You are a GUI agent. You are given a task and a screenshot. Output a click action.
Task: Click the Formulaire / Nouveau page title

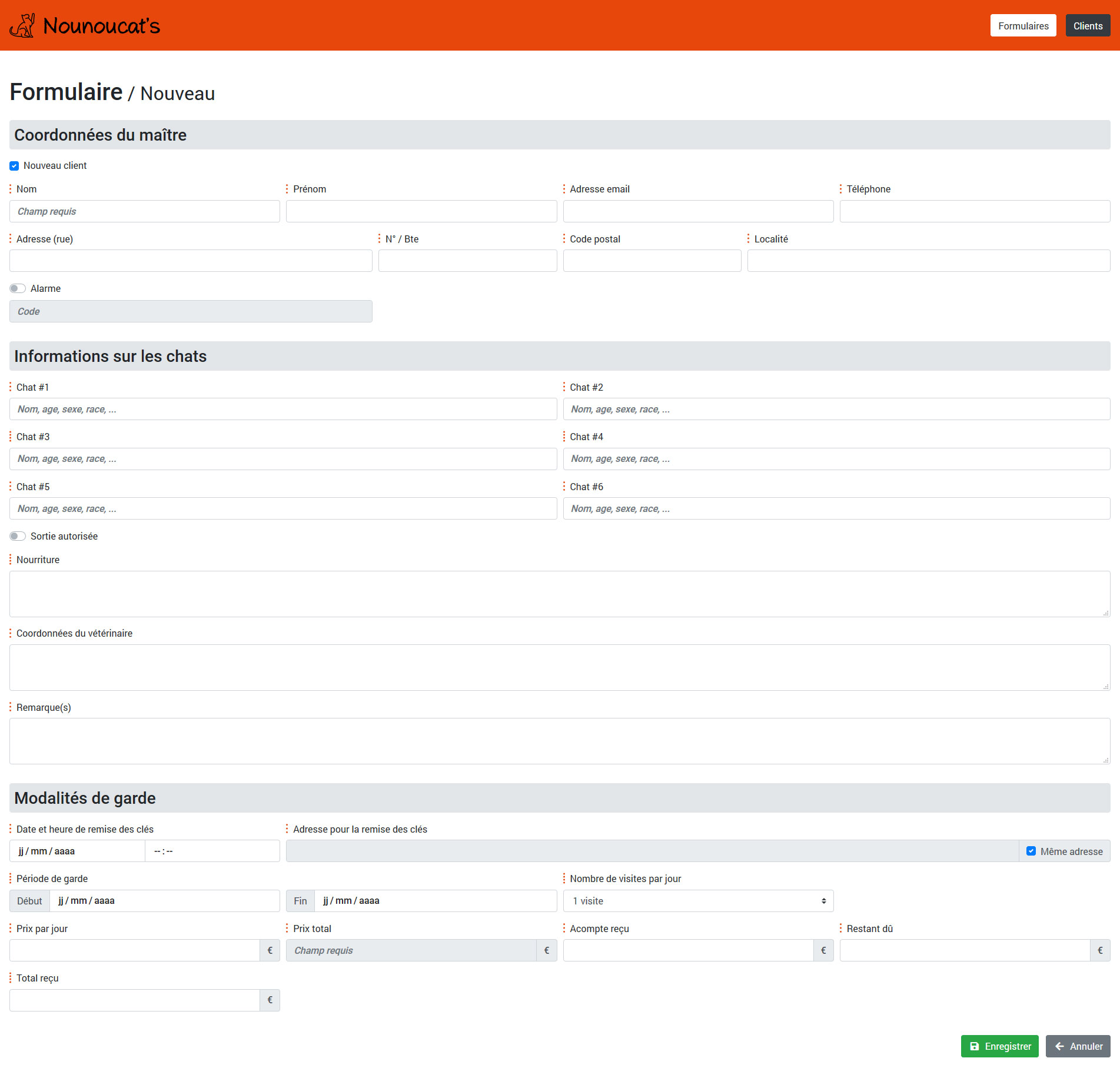click(112, 92)
